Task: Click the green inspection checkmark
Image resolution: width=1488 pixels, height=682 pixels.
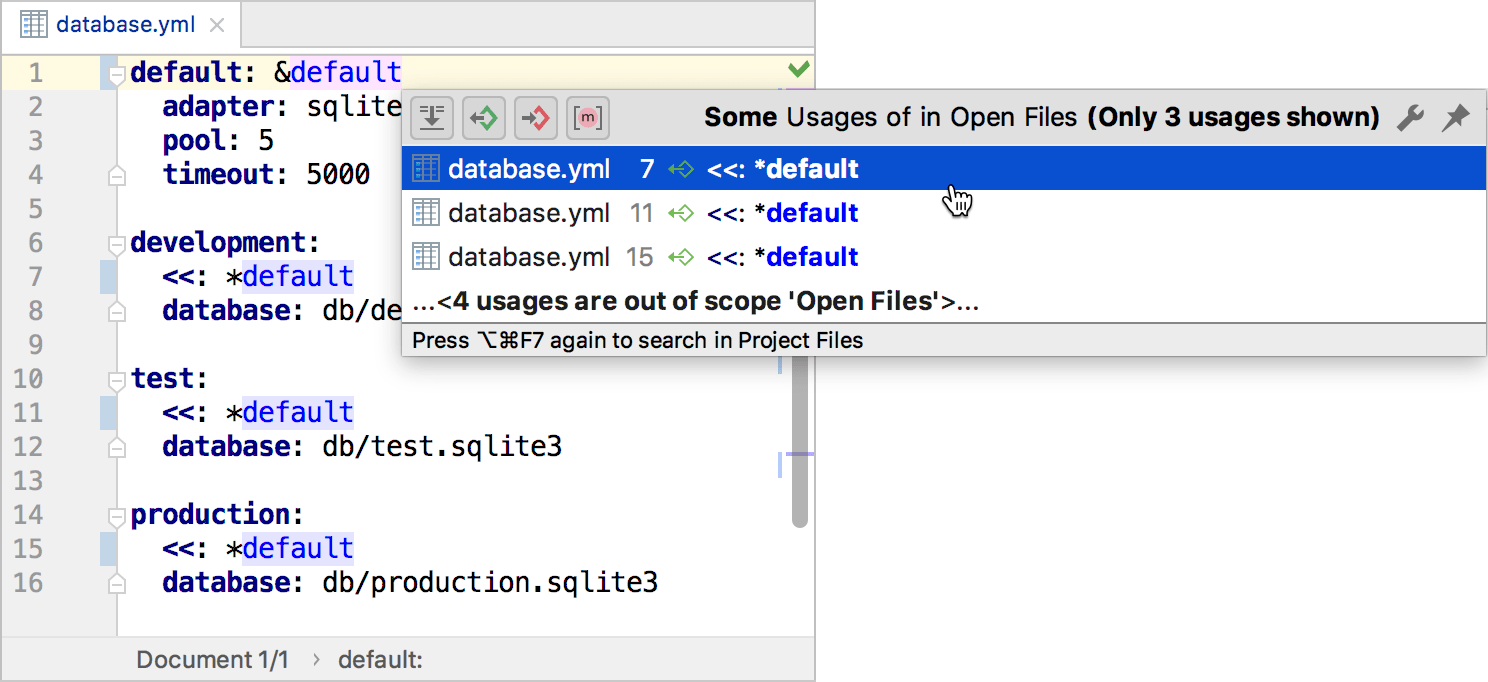Action: click(x=798, y=70)
